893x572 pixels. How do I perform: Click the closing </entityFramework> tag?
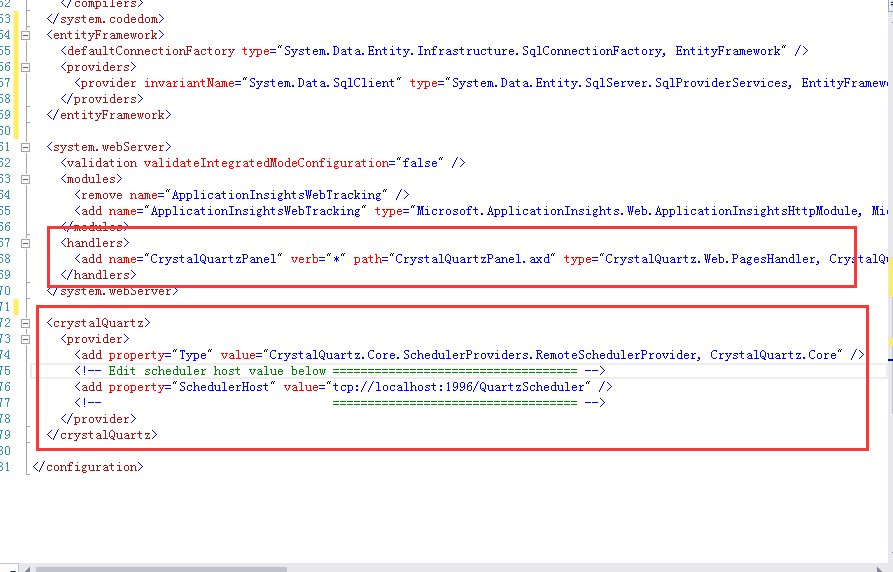click(109, 115)
